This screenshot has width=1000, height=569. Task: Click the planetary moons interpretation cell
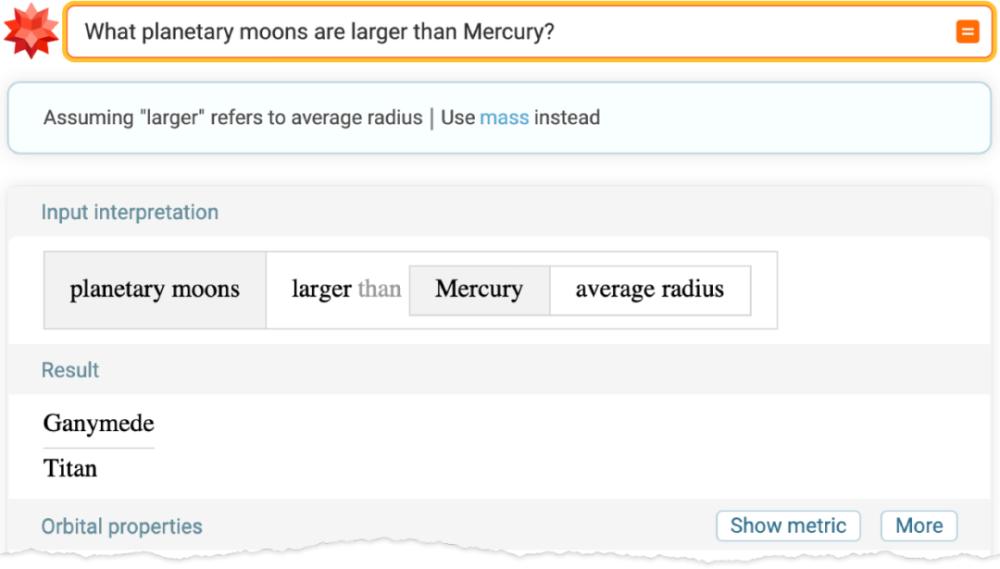point(155,290)
